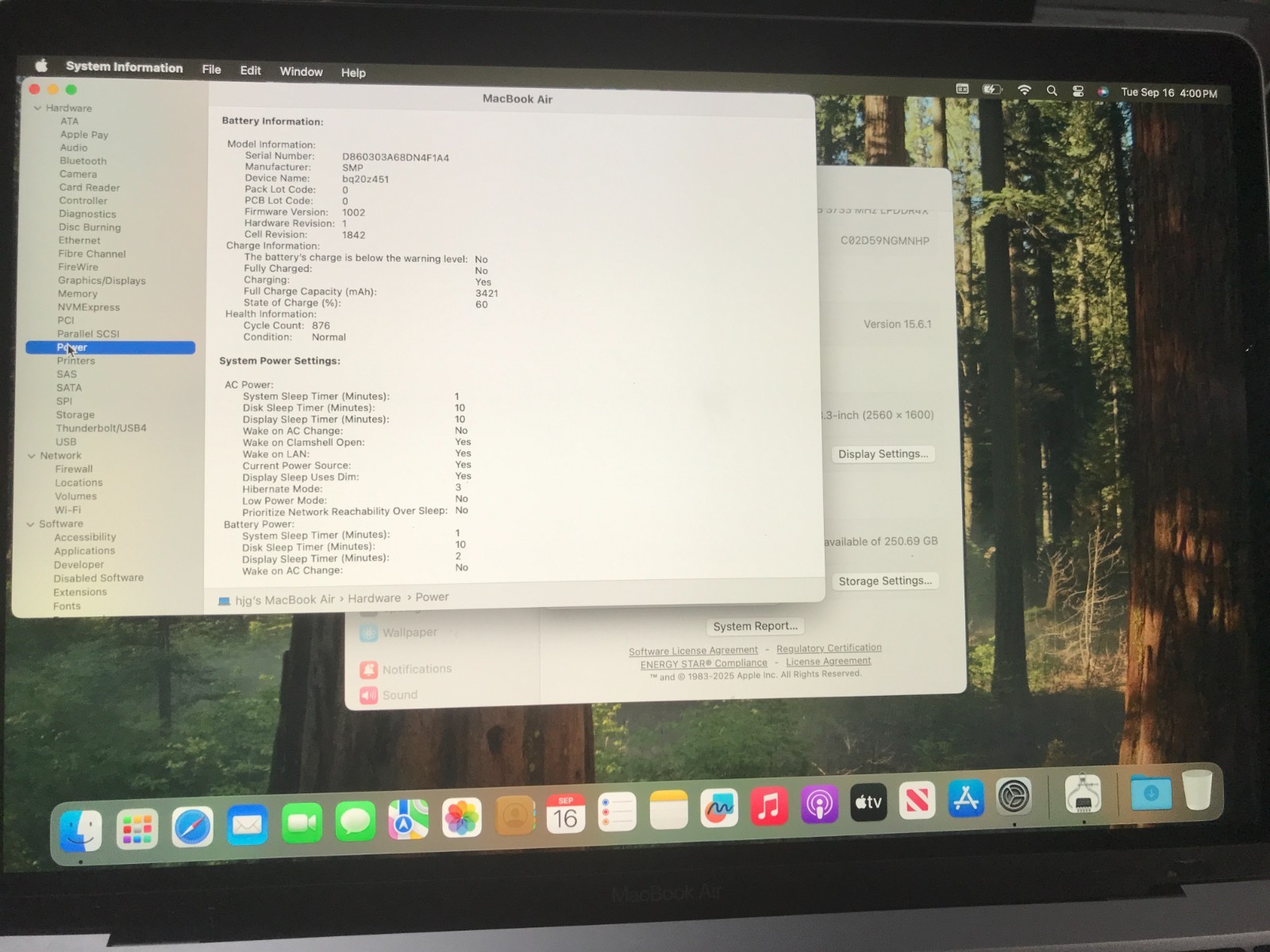Select Thunderbolt/USB4 in the sidebar

tap(101, 428)
